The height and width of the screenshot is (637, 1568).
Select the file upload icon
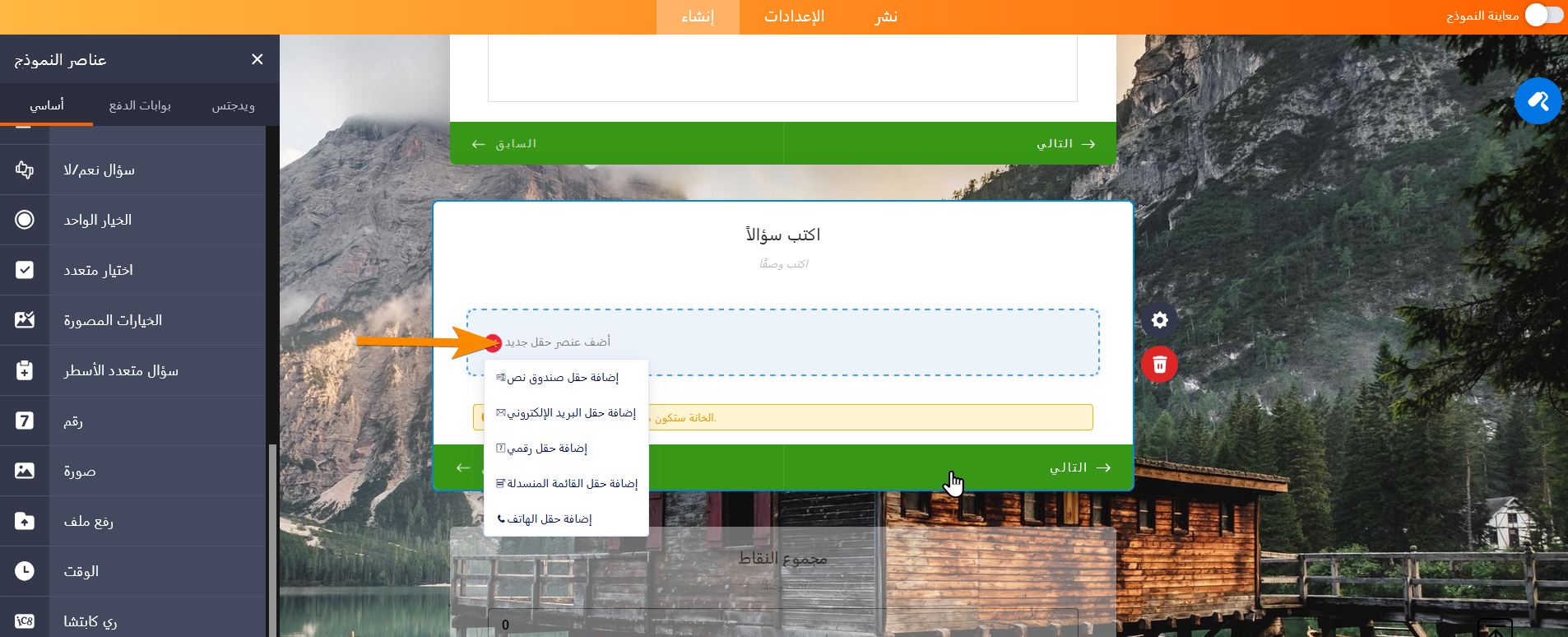click(25, 521)
